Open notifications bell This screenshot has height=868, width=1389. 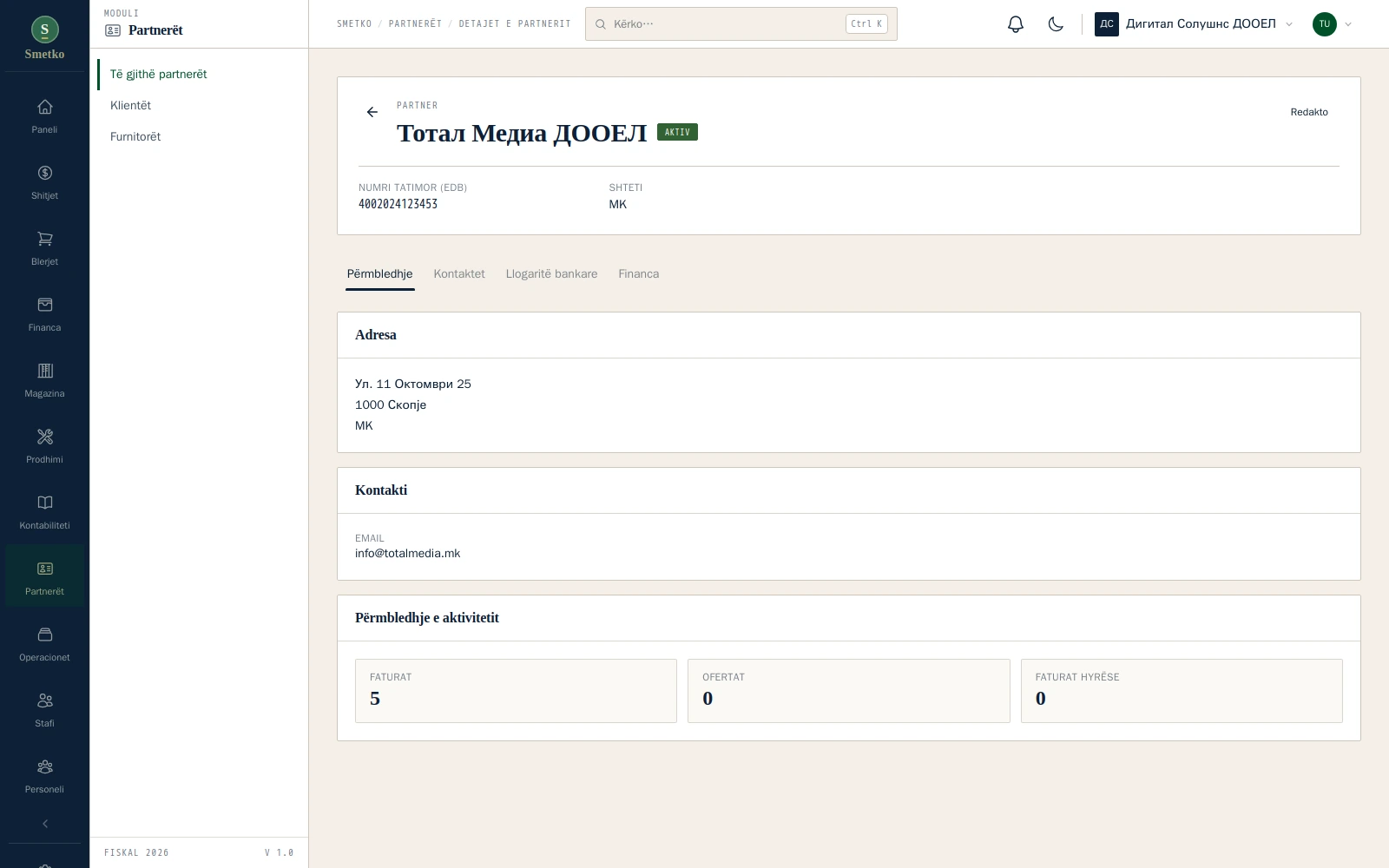[1016, 24]
